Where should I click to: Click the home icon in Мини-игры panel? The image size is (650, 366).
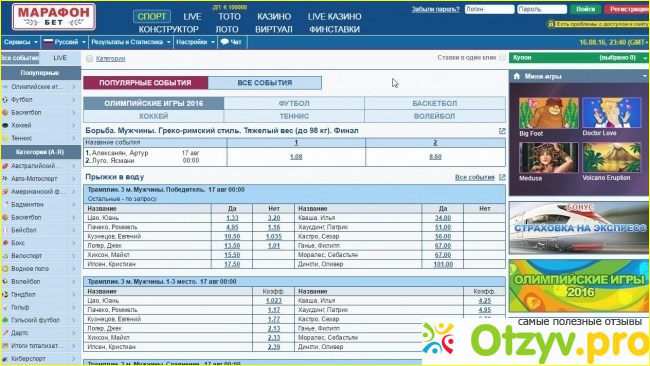click(517, 76)
